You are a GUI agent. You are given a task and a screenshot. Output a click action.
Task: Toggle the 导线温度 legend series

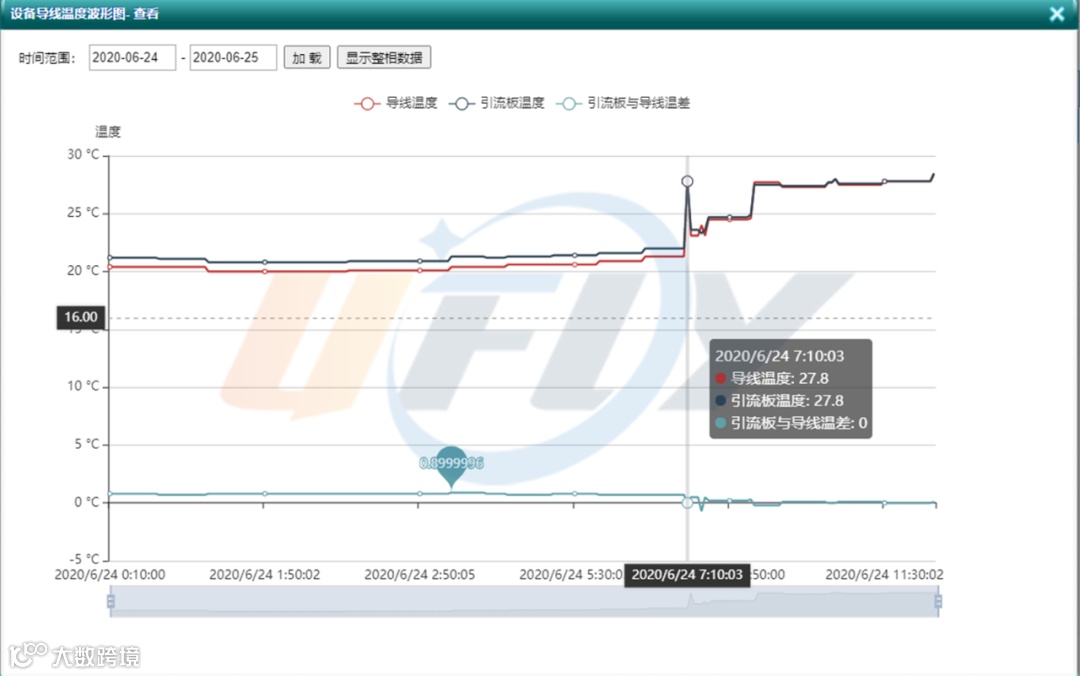396,103
